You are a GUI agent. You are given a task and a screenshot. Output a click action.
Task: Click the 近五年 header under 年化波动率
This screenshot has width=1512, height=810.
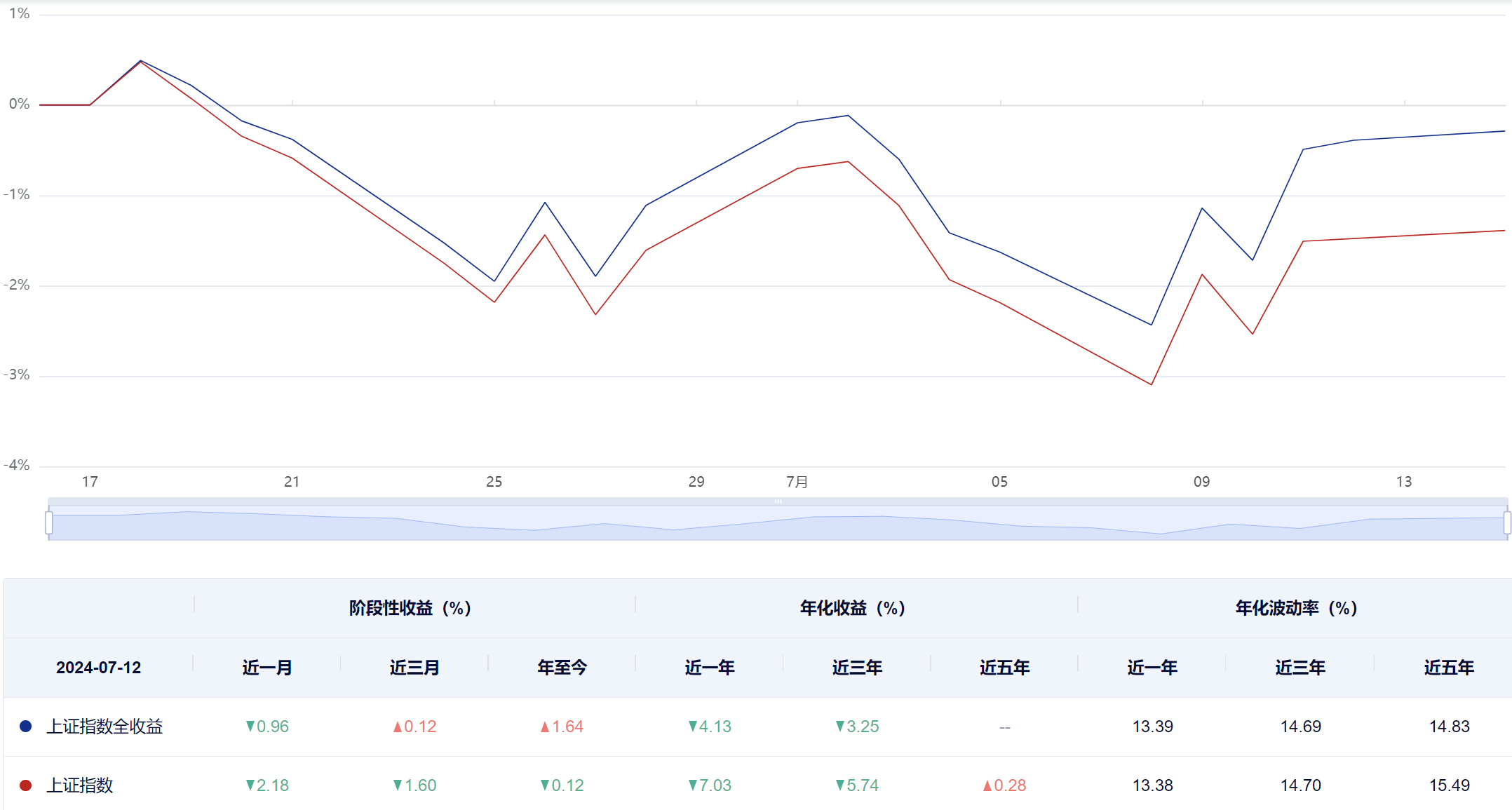point(1449,668)
